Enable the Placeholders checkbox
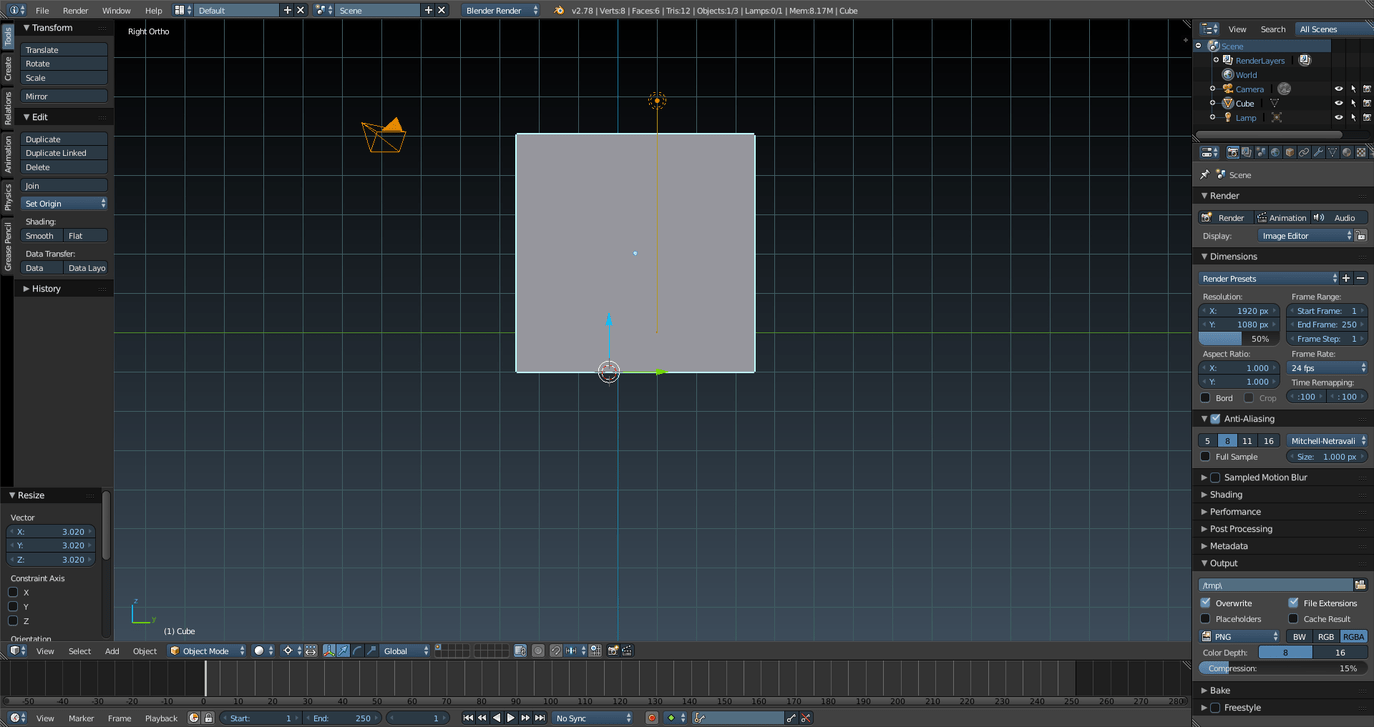1374x727 pixels. [1205, 619]
